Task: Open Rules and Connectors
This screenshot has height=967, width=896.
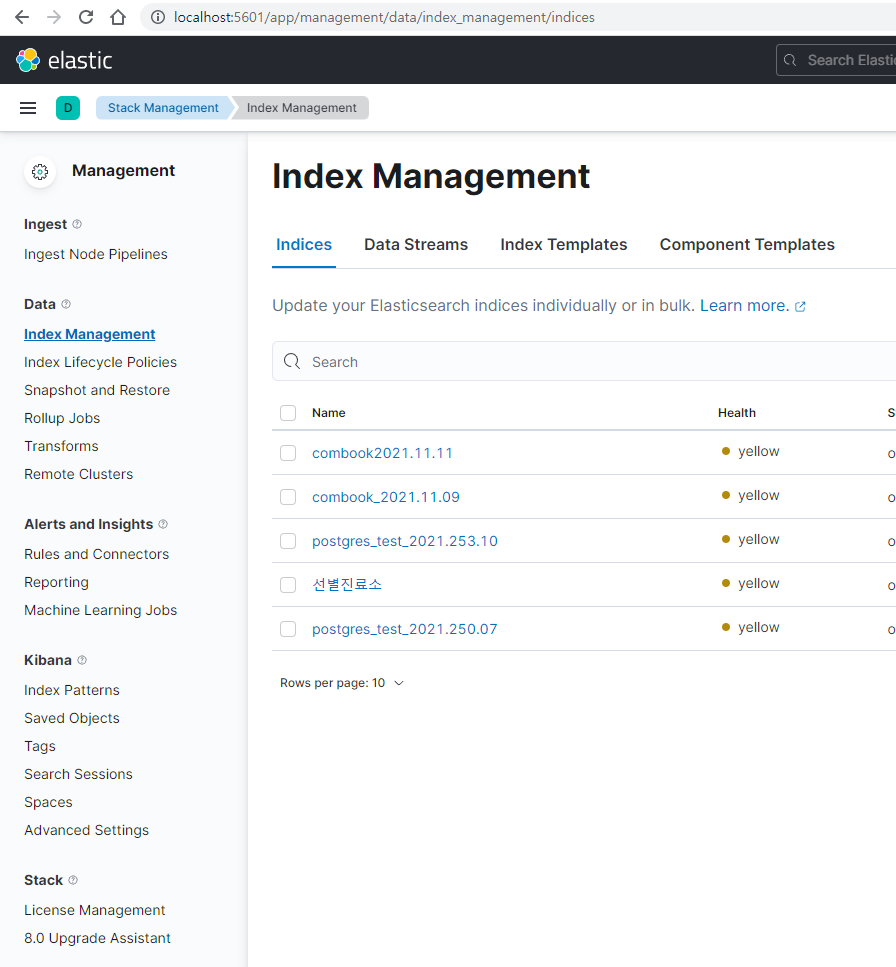Action: coord(96,554)
